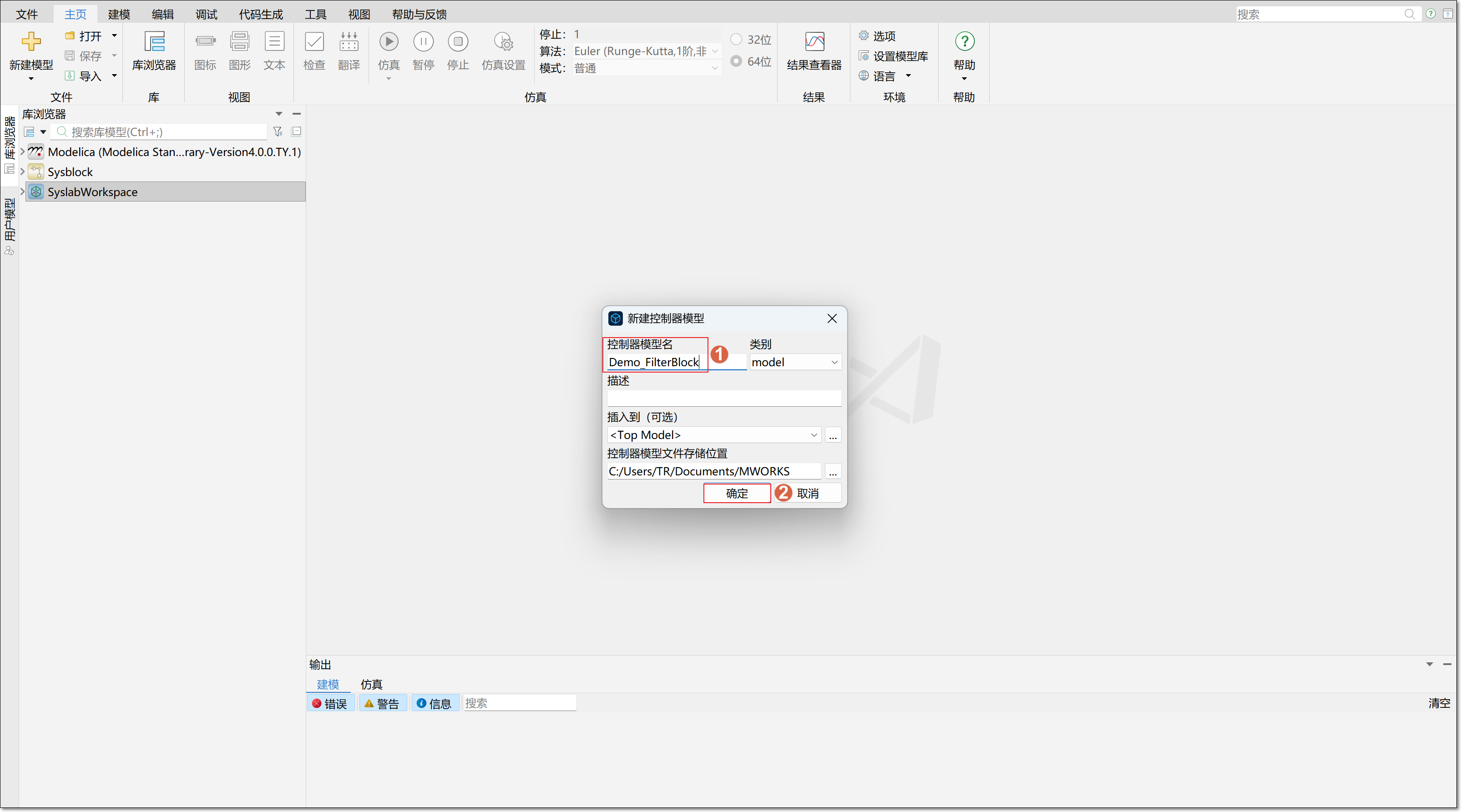Screen dimensions: 1461x812
Task: Open 仿真设置 gear icon
Action: point(504,41)
